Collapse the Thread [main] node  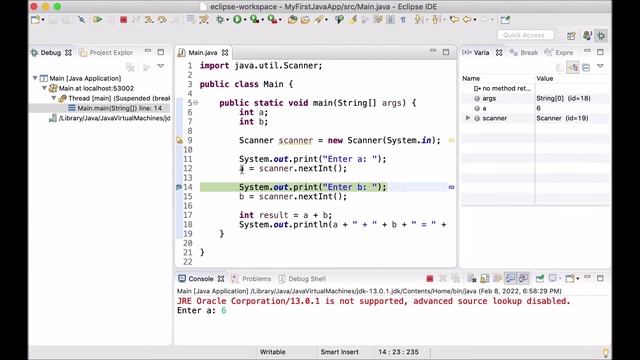tap(54, 98)
